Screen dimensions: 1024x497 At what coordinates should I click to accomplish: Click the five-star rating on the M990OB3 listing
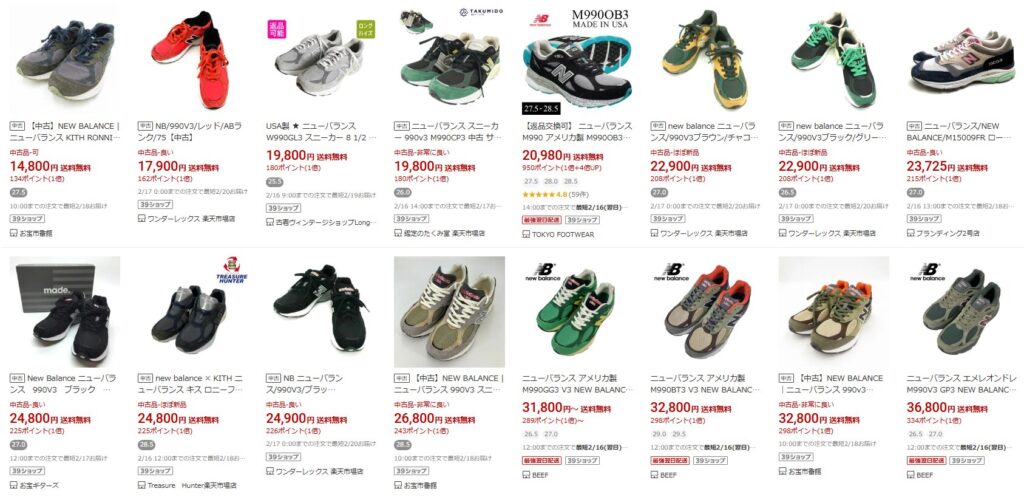pos(537,195)
